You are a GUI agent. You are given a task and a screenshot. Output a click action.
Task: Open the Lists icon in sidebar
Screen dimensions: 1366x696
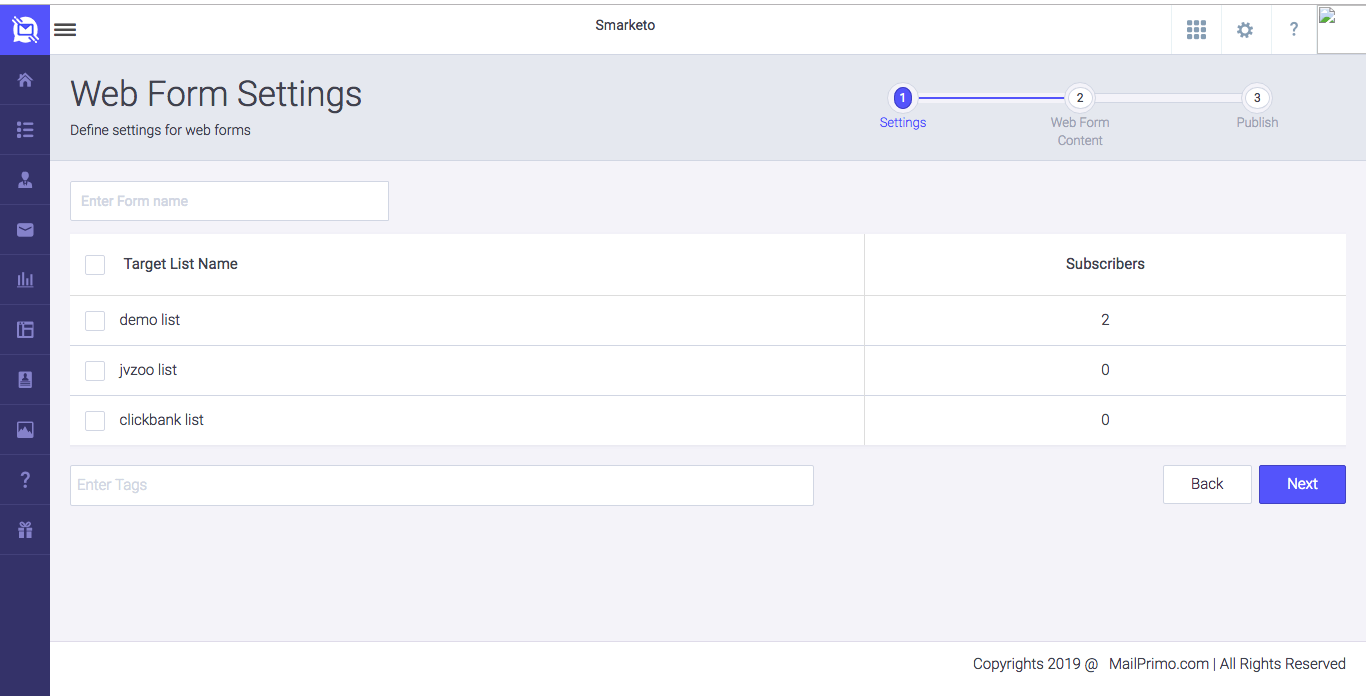pos(25,130)
